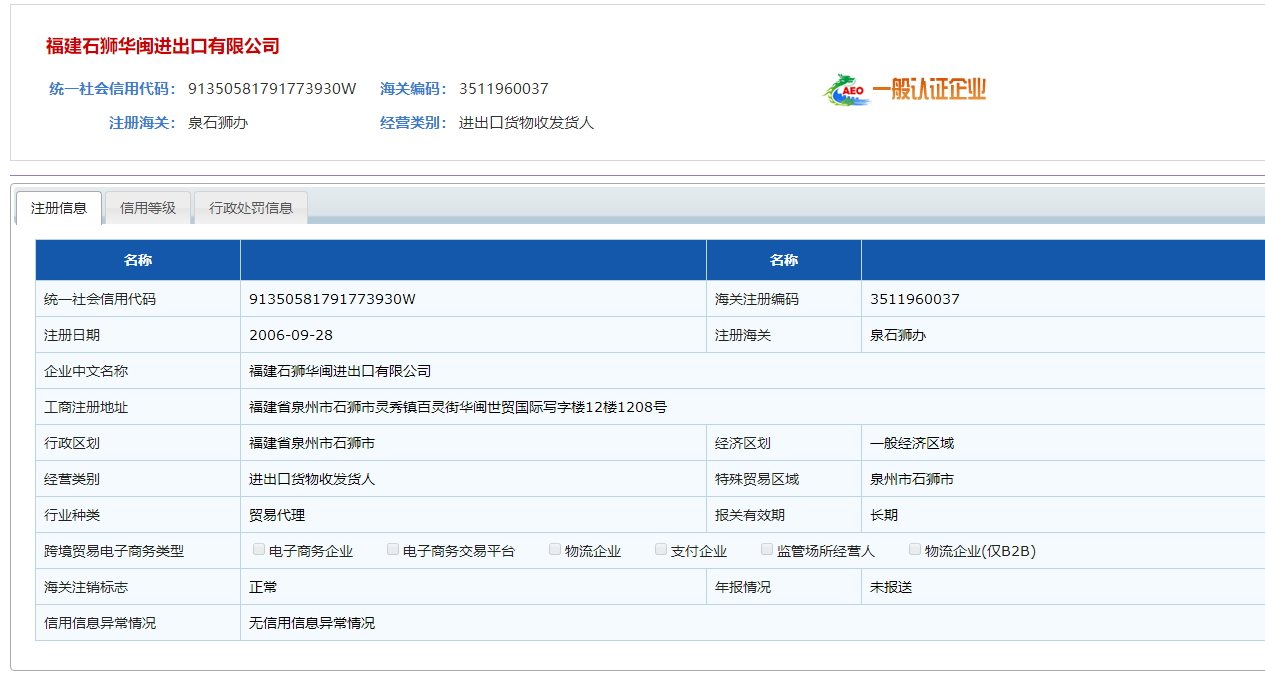Click the 跨境贸易电子商务类型 row label
The image size is (1265, 681).
coord(114,551)
